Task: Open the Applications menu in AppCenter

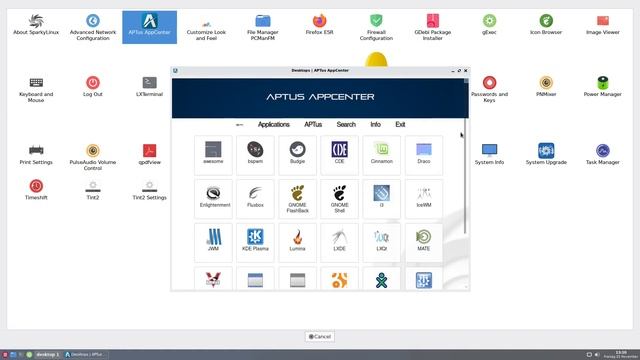Action: point(273,124)
